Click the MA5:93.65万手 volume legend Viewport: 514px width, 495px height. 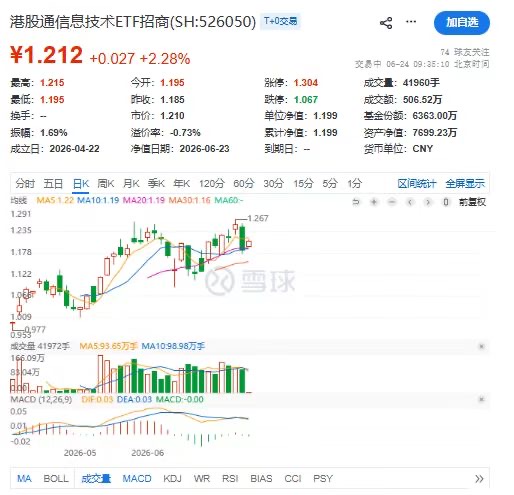click(108, 346)
